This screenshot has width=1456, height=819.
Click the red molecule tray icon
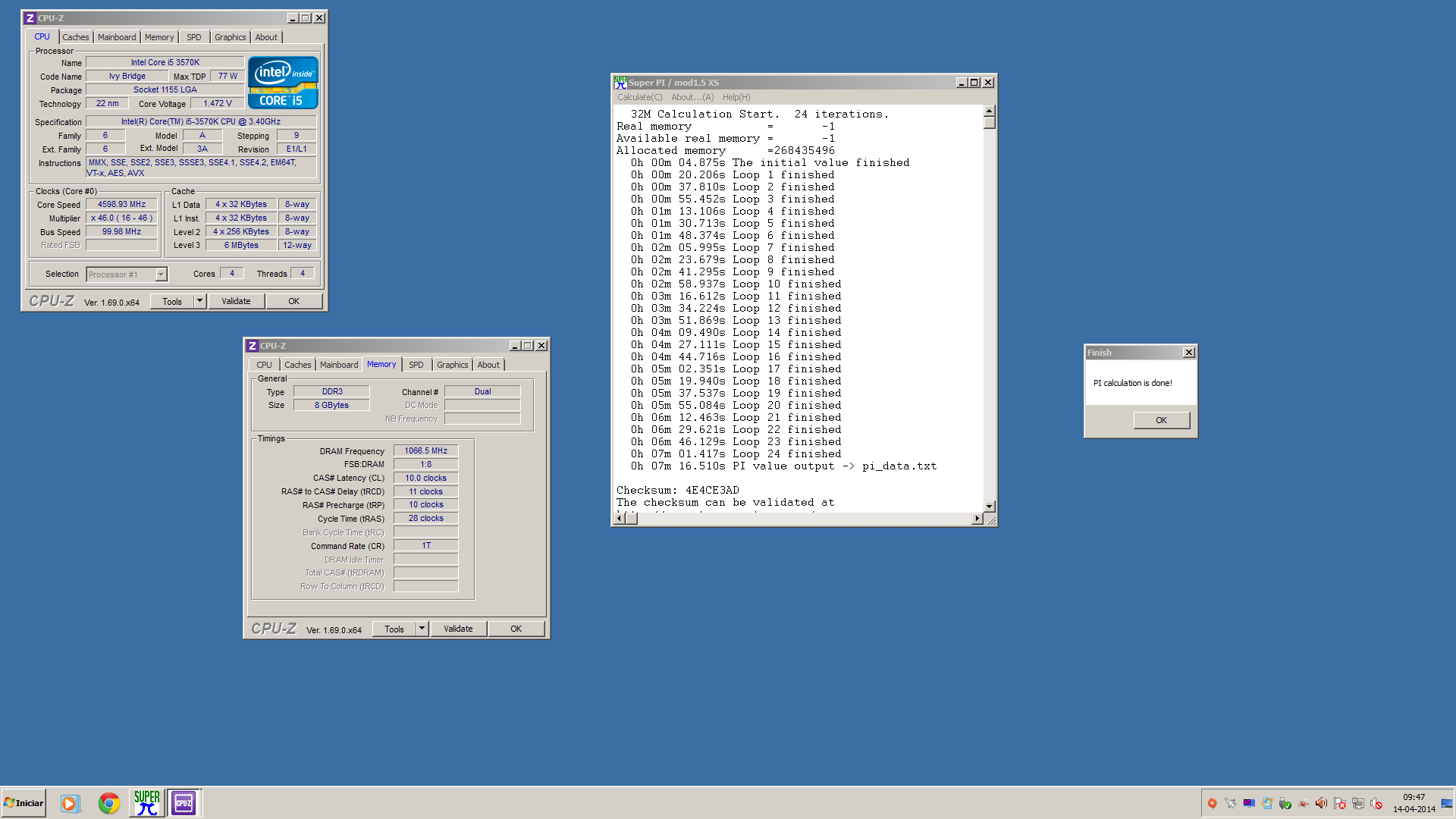pyautogui.click(x=1303, y=804)
